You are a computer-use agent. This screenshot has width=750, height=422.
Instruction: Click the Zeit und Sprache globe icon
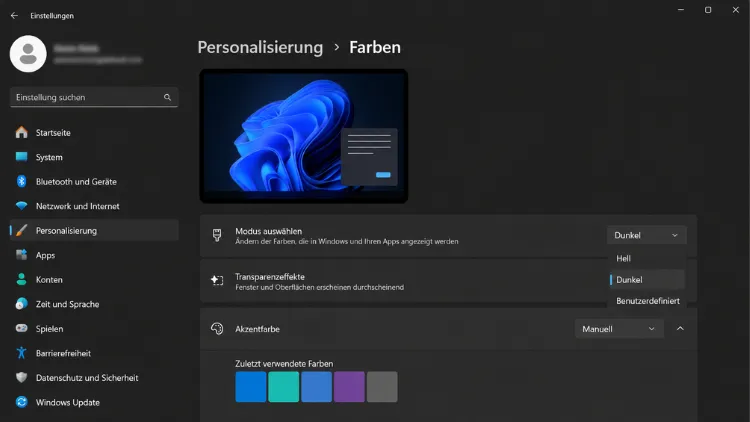pos(22,304)
